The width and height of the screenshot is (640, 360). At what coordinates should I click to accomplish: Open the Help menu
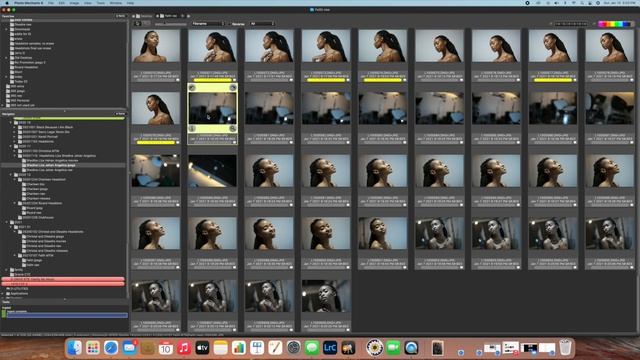(130, 3)
